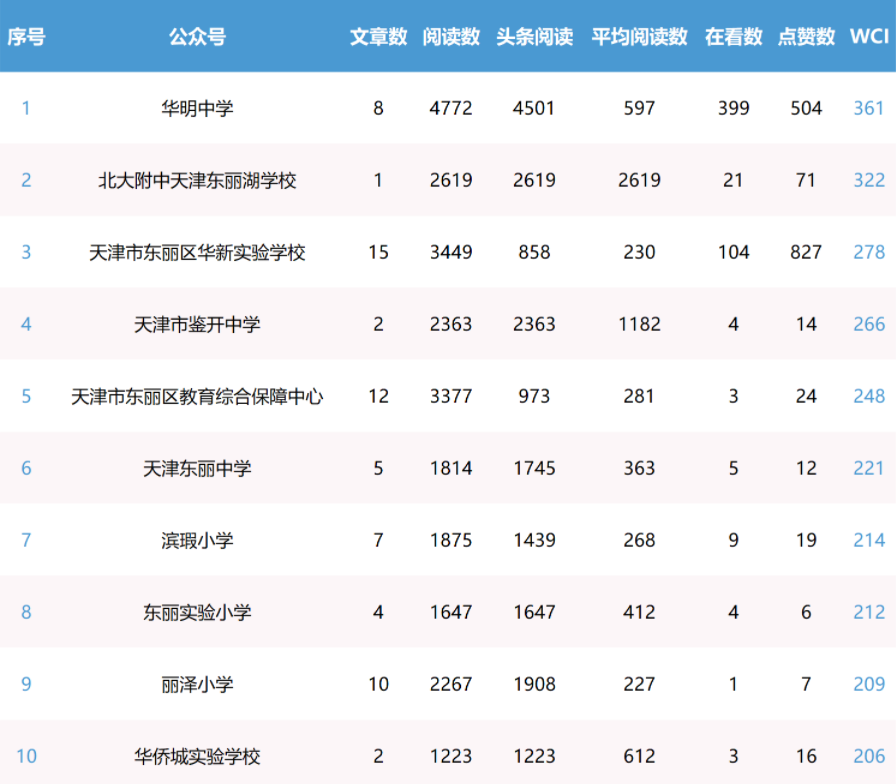Viewport: 896px width, 784px height.
Task: Select the 华明中学 account name
Action: (x=197, y=108)
